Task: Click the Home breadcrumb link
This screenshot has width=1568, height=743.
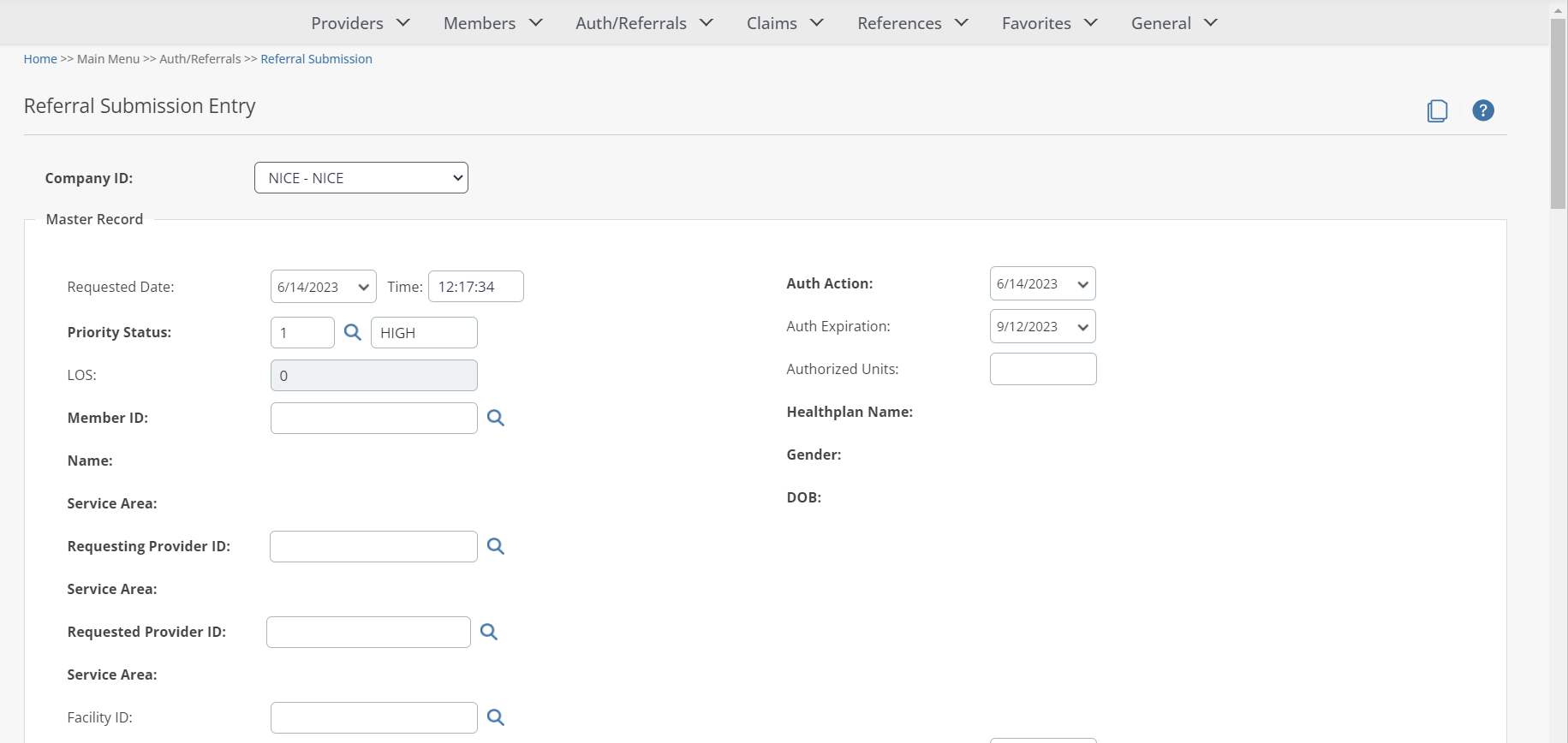Action: pos(40,59)
